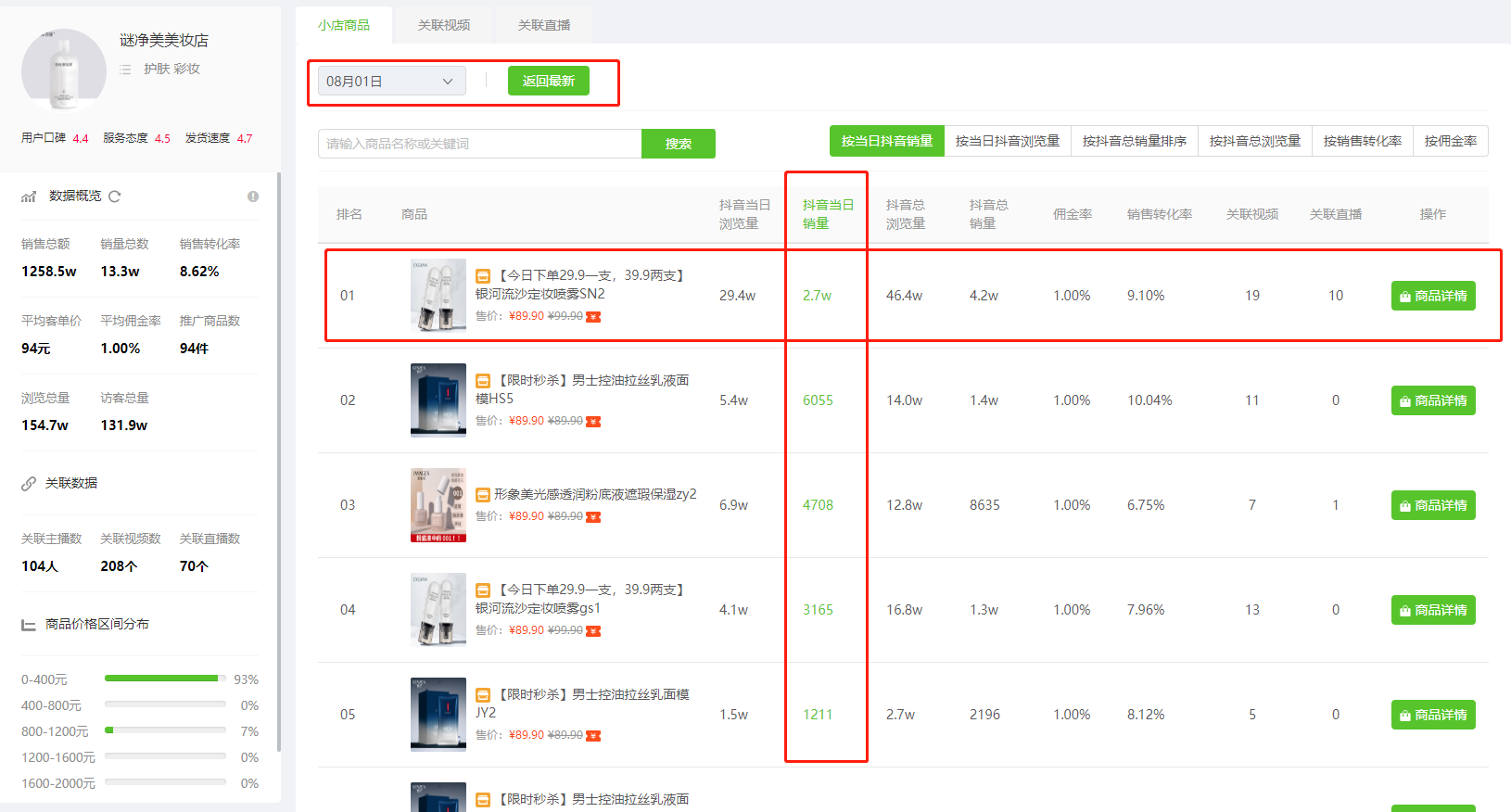Click the list icon before 护肤 彩妆

point(125,70)
